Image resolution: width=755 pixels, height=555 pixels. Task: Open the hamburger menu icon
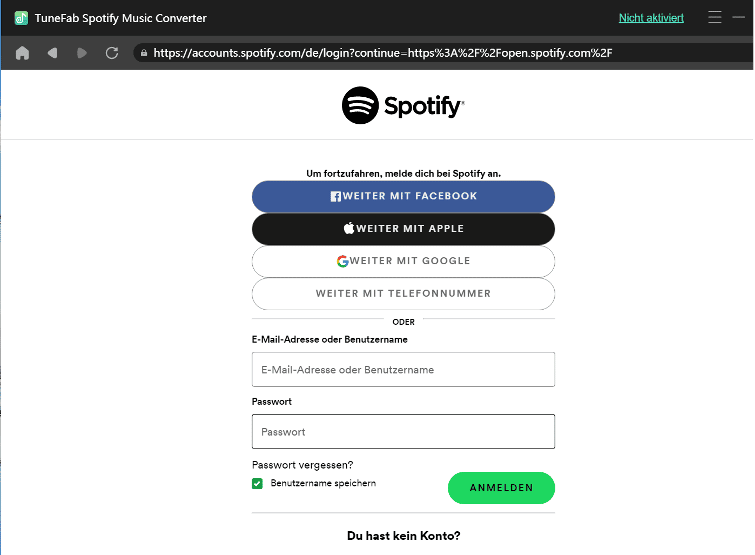click(x=715, y=17)
